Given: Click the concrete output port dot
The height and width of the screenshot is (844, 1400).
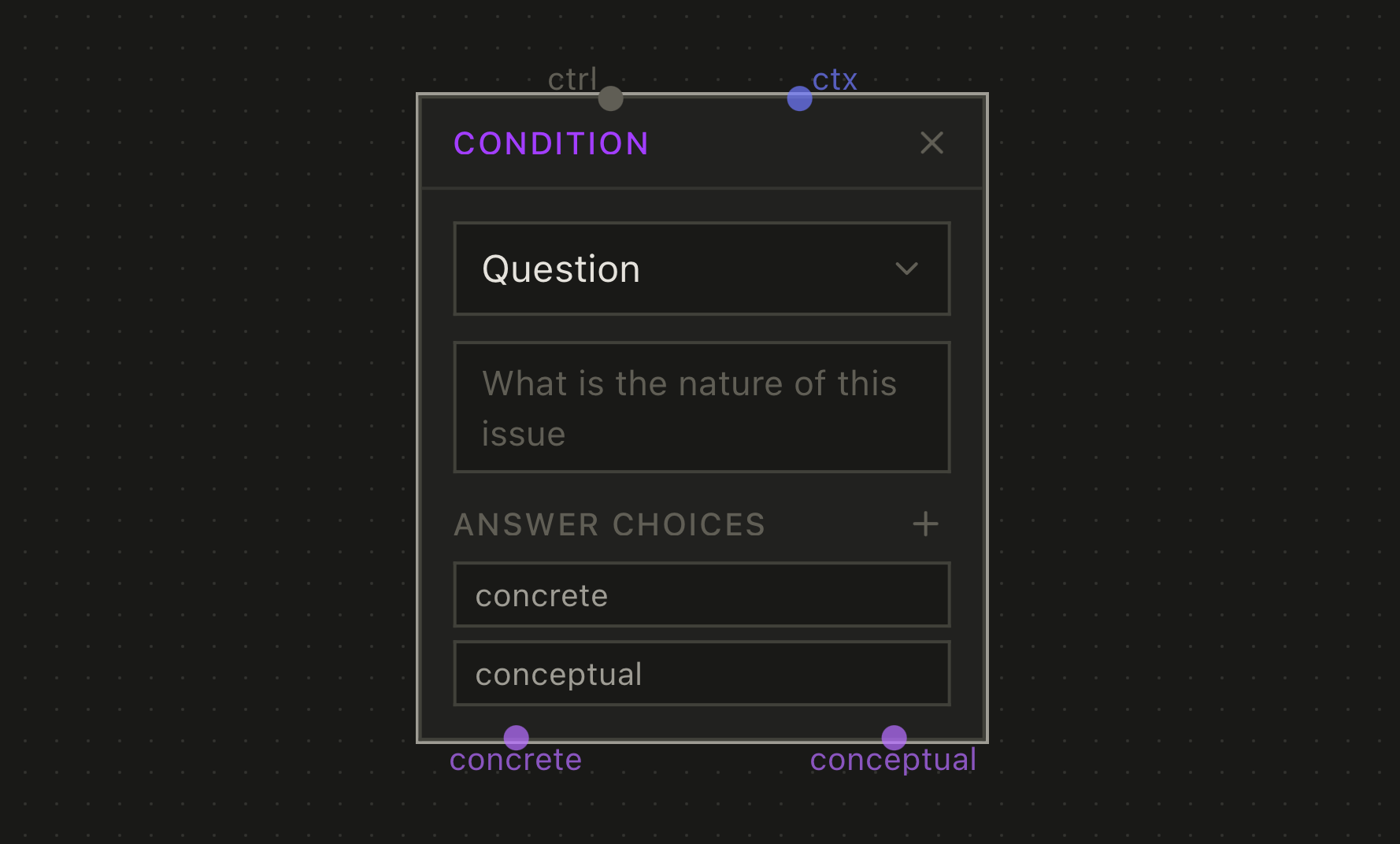Looking at the screenshot, I should coord(516,738).
